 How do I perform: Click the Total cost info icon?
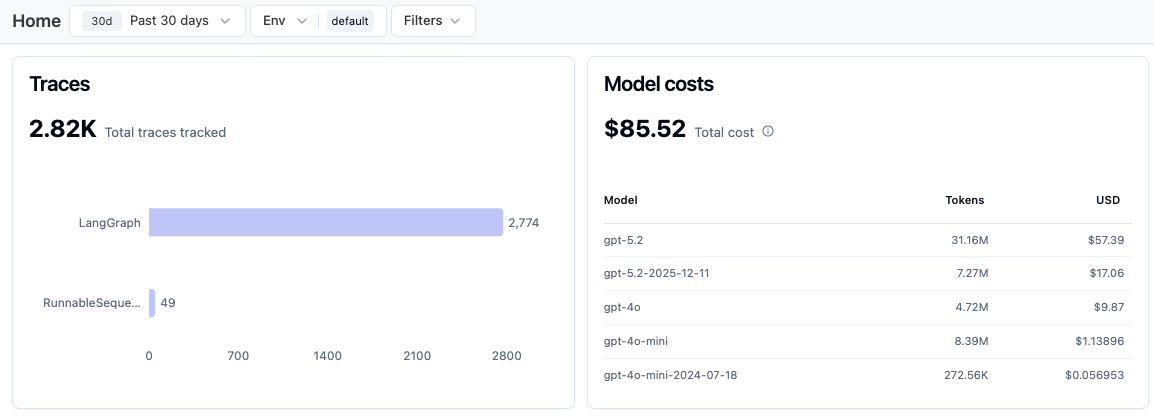tap(768, 132)
